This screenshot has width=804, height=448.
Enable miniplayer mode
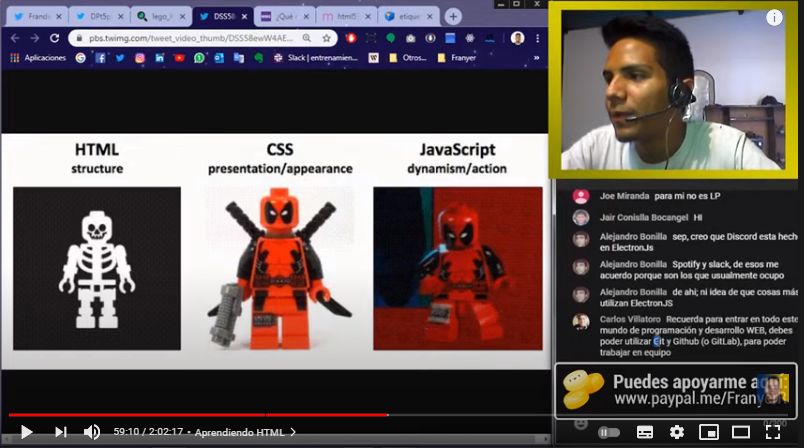709,433
